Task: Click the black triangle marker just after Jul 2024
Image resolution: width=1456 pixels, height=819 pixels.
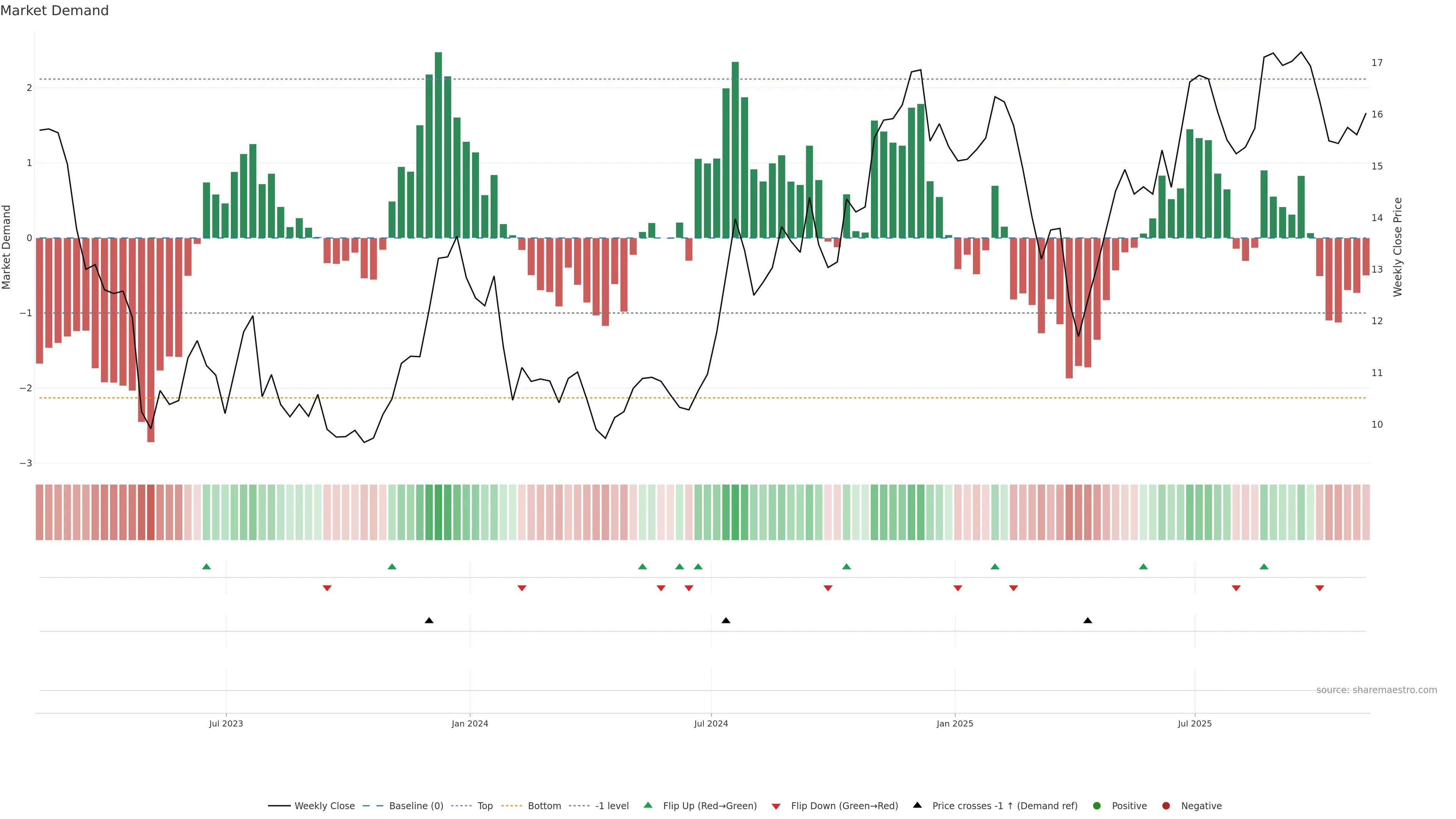Action: (x=726, y=621)
